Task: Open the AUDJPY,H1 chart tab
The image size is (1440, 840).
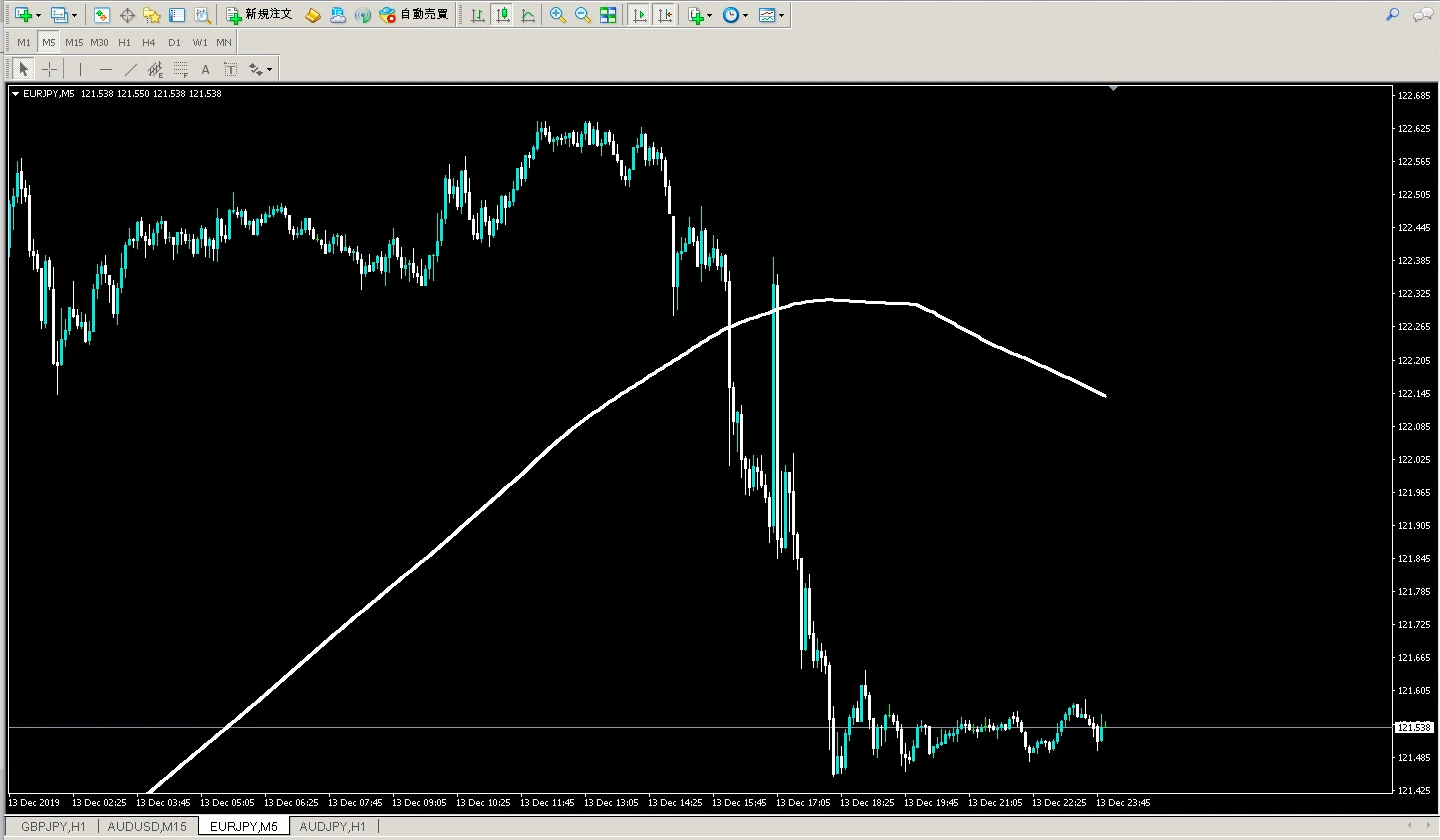Action: 332,826
